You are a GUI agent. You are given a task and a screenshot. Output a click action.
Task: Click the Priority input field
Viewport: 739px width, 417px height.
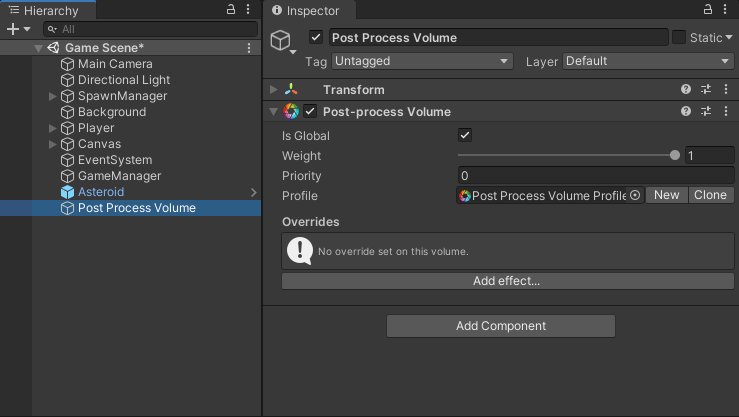(595, 175)
